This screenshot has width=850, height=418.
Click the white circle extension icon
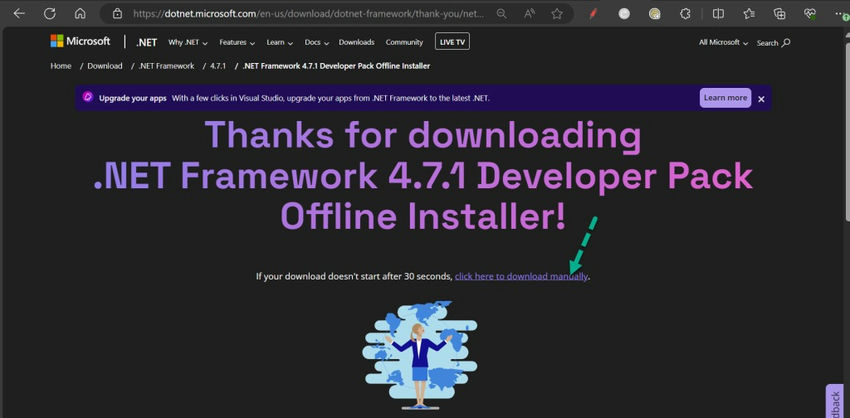pos(624,14)
